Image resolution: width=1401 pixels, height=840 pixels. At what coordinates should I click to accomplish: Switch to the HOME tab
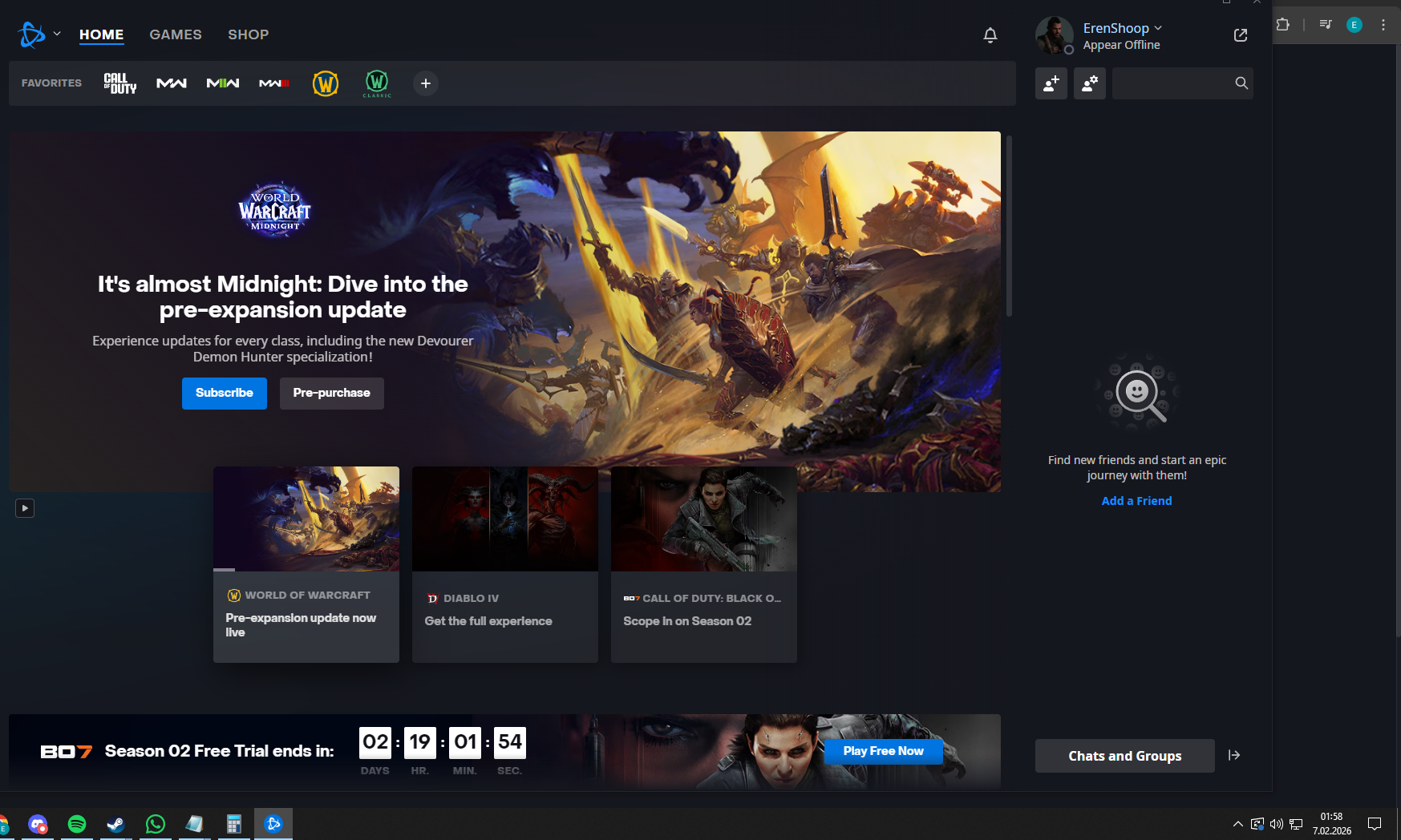pos(101,34)
